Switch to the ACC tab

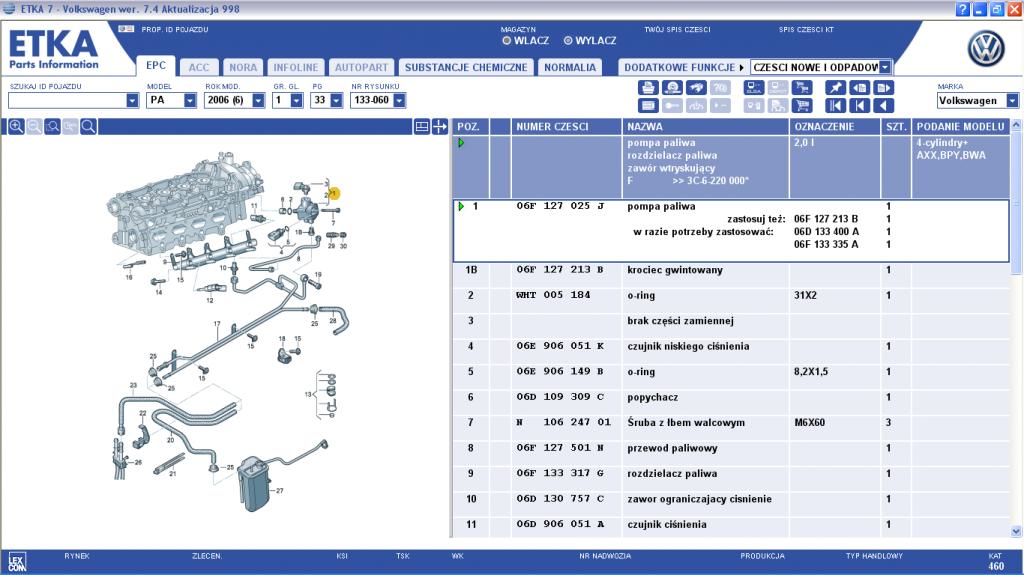[x=199, y=67]
